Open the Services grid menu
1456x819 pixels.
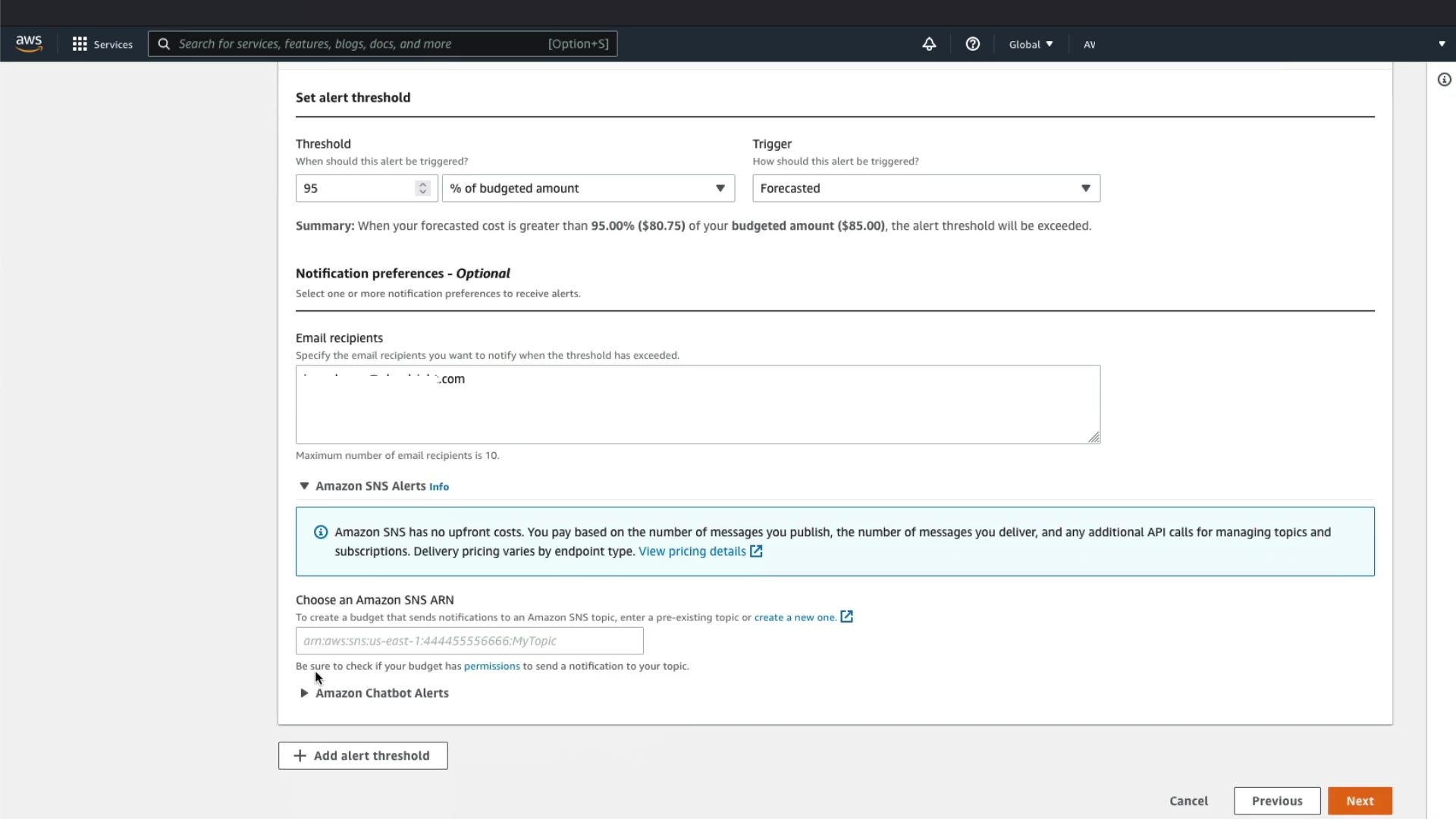point(102,44)
